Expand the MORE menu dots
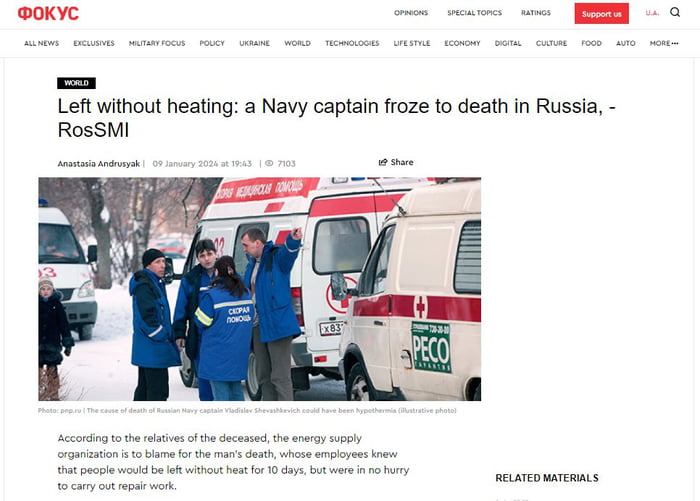Viewport: 700px width, 501px height. (675, 43)
